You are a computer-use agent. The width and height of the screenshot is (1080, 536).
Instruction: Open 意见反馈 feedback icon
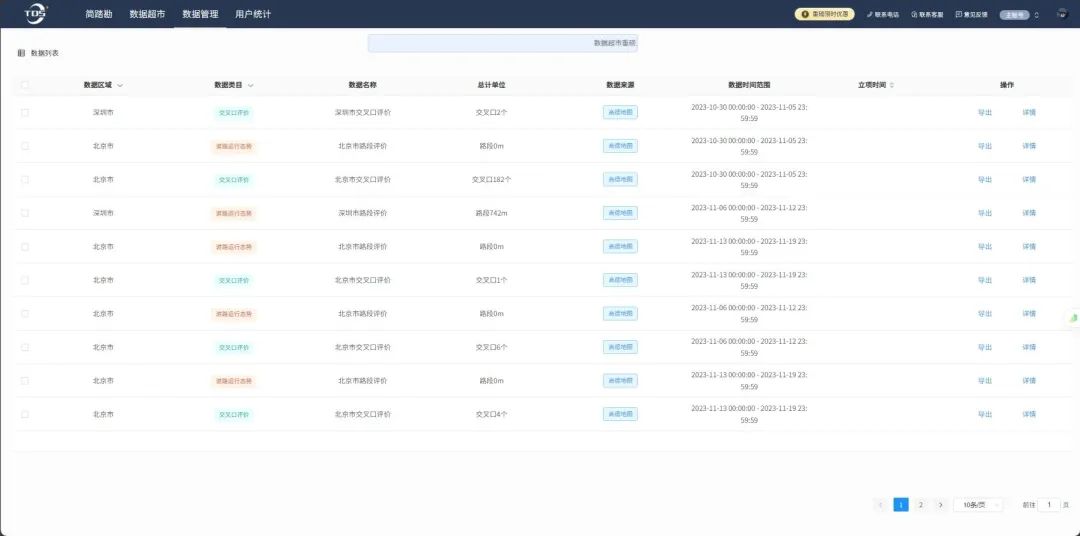click(x=959, y=15)
